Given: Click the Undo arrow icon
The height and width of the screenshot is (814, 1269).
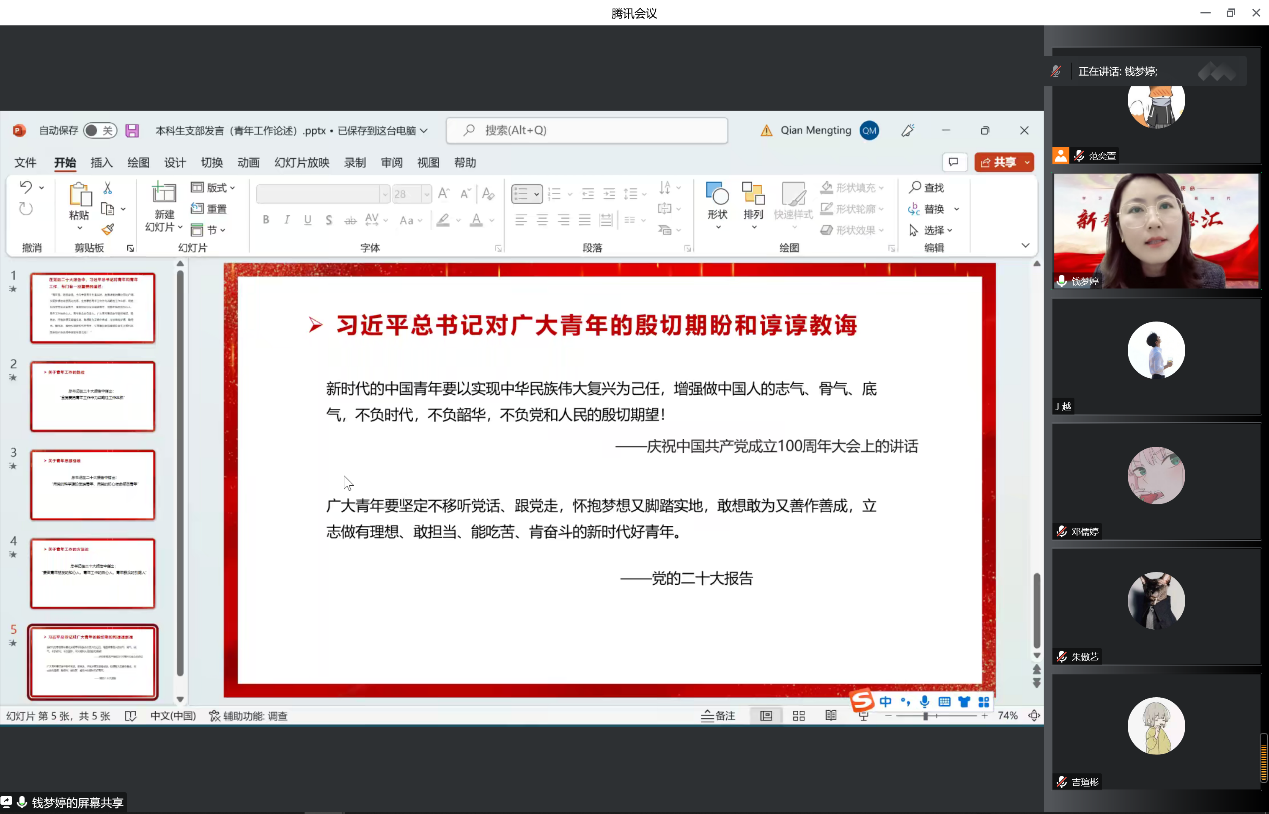Looking at the screenshot, I should pos(26,187).
